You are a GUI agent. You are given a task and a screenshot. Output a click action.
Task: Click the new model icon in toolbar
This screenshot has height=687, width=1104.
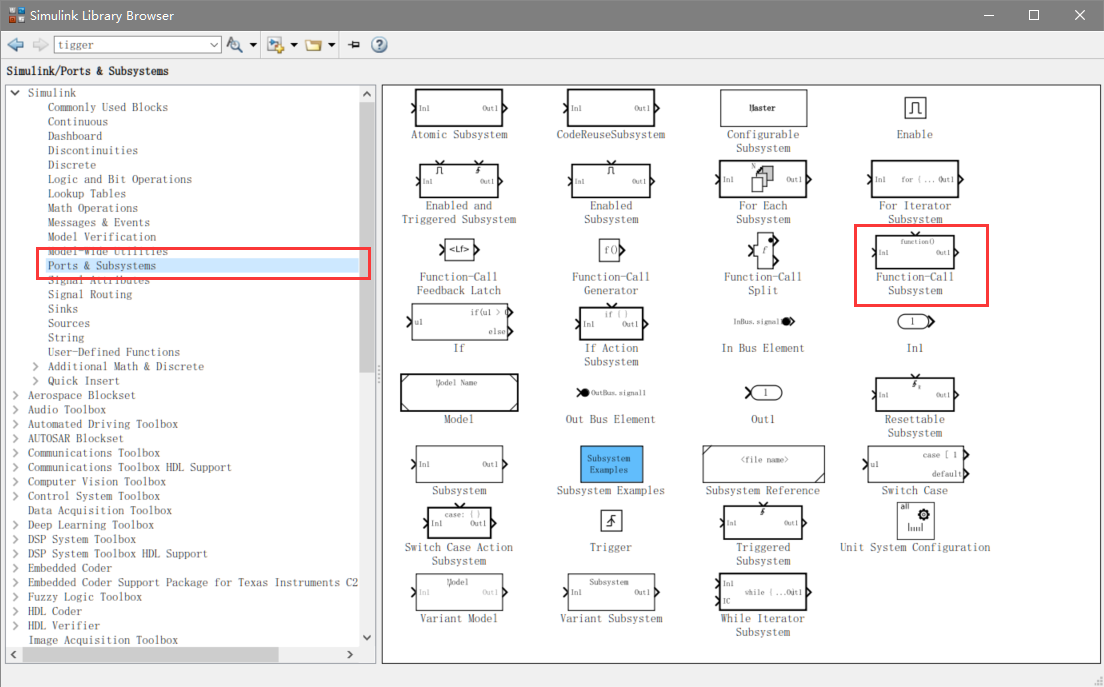coord(275,45)
